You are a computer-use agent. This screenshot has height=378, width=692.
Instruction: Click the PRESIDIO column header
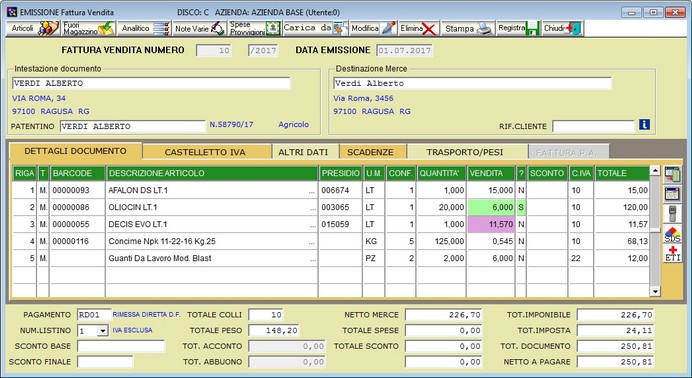click(x=340, y=173)
